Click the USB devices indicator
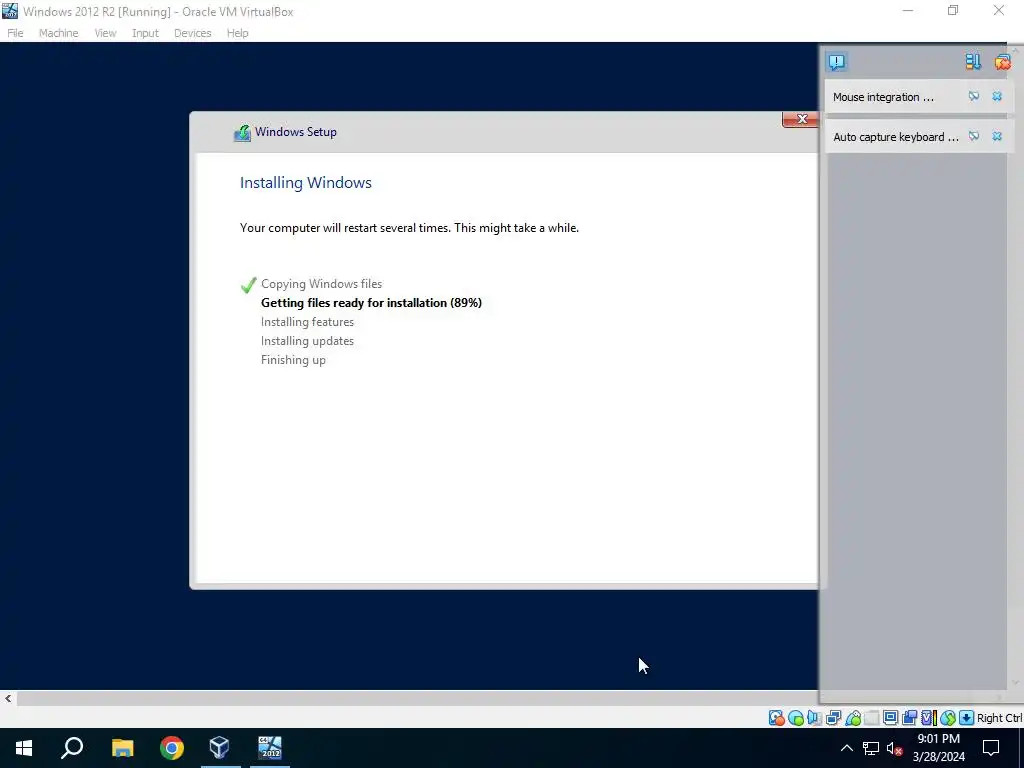 click(853, 718)
